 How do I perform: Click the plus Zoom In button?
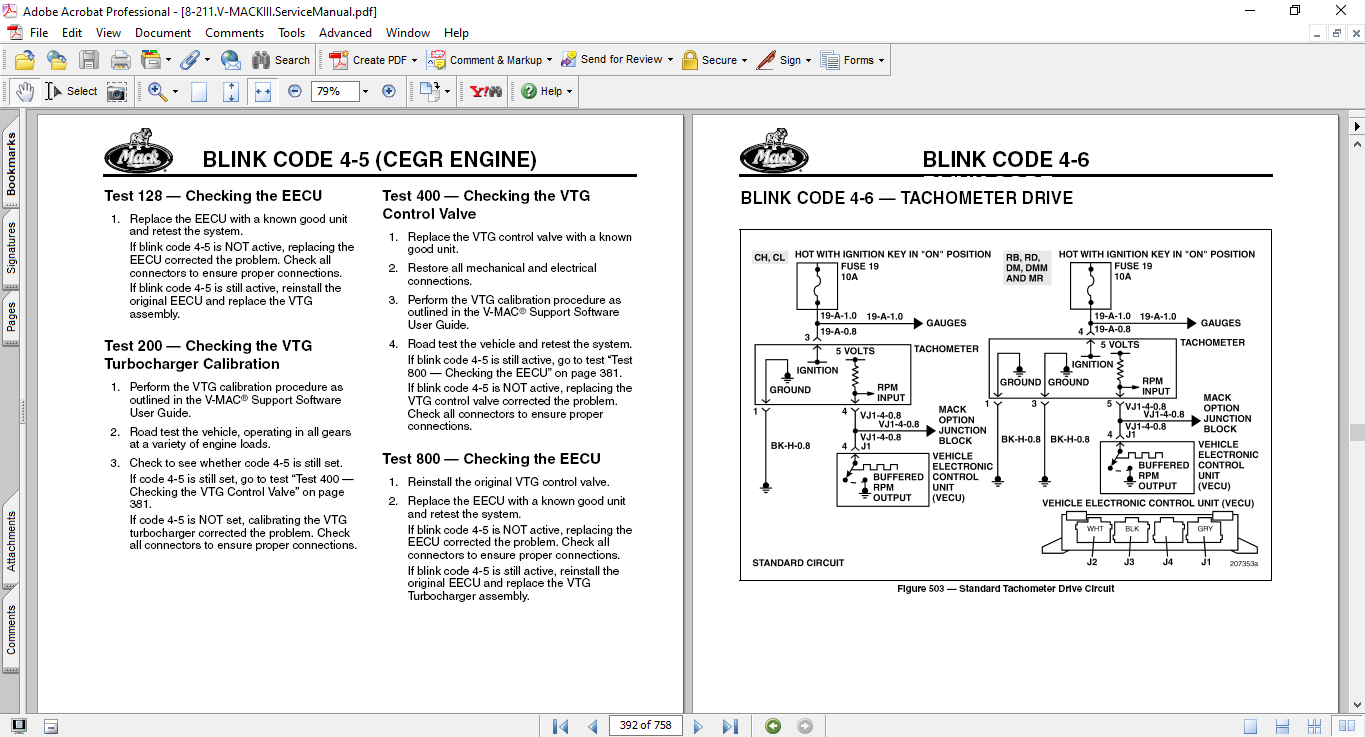coord(389,91)
